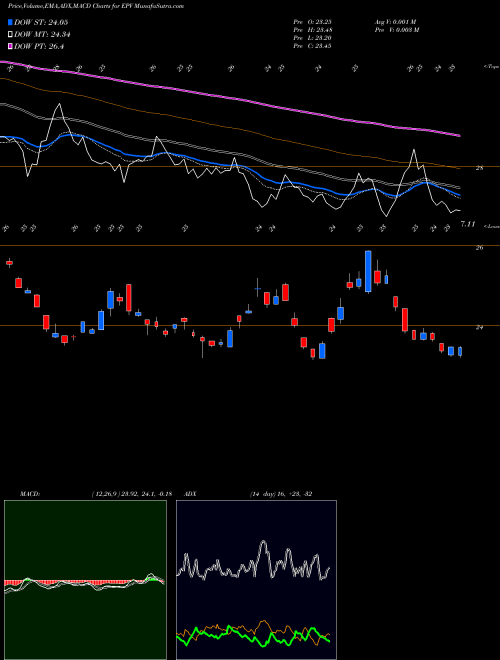Click the 'Pre V: 0.003 M' volume text
This screenshot has height=660, width=500.
tap(397, 30)
